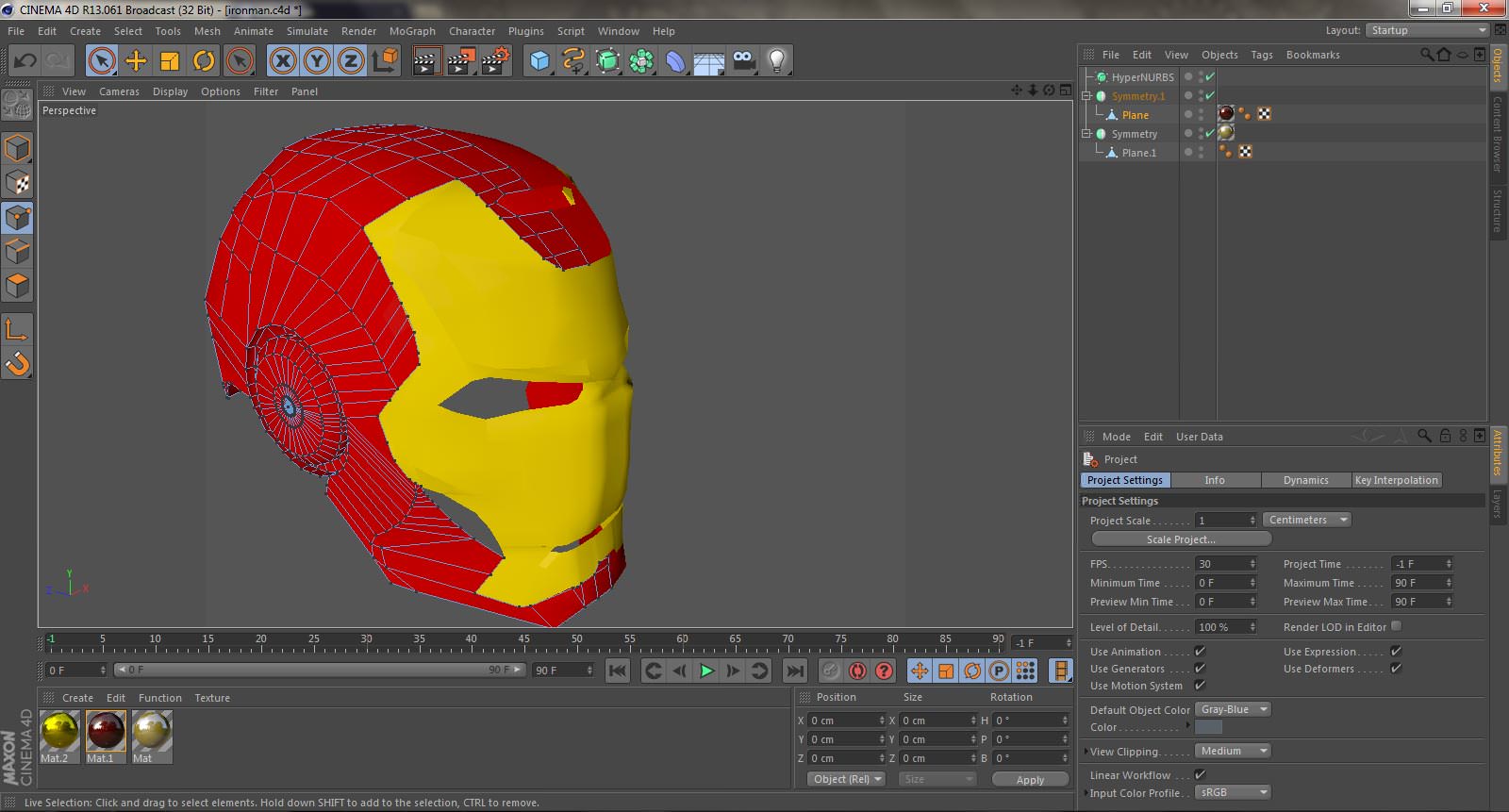Open the Centimeters unit dropdown
Image resolution: width=1509 pixels, height=812 pixels.
point(1306,520)
